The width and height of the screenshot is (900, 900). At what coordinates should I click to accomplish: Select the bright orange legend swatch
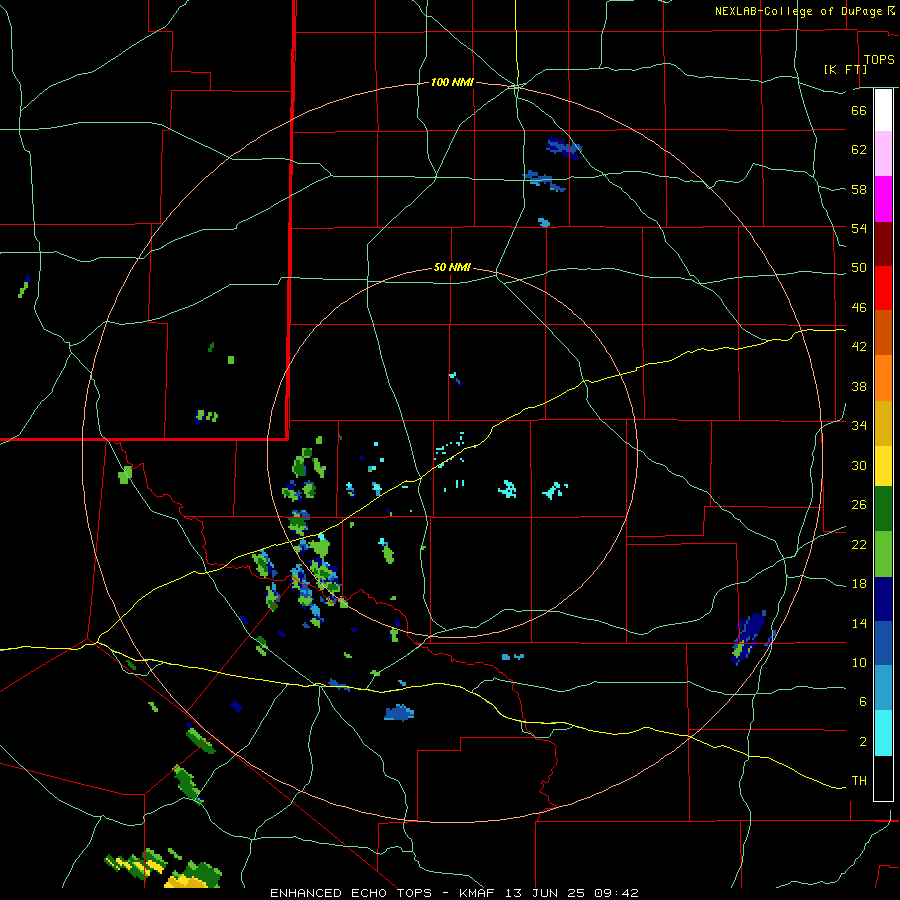[883, 378]
